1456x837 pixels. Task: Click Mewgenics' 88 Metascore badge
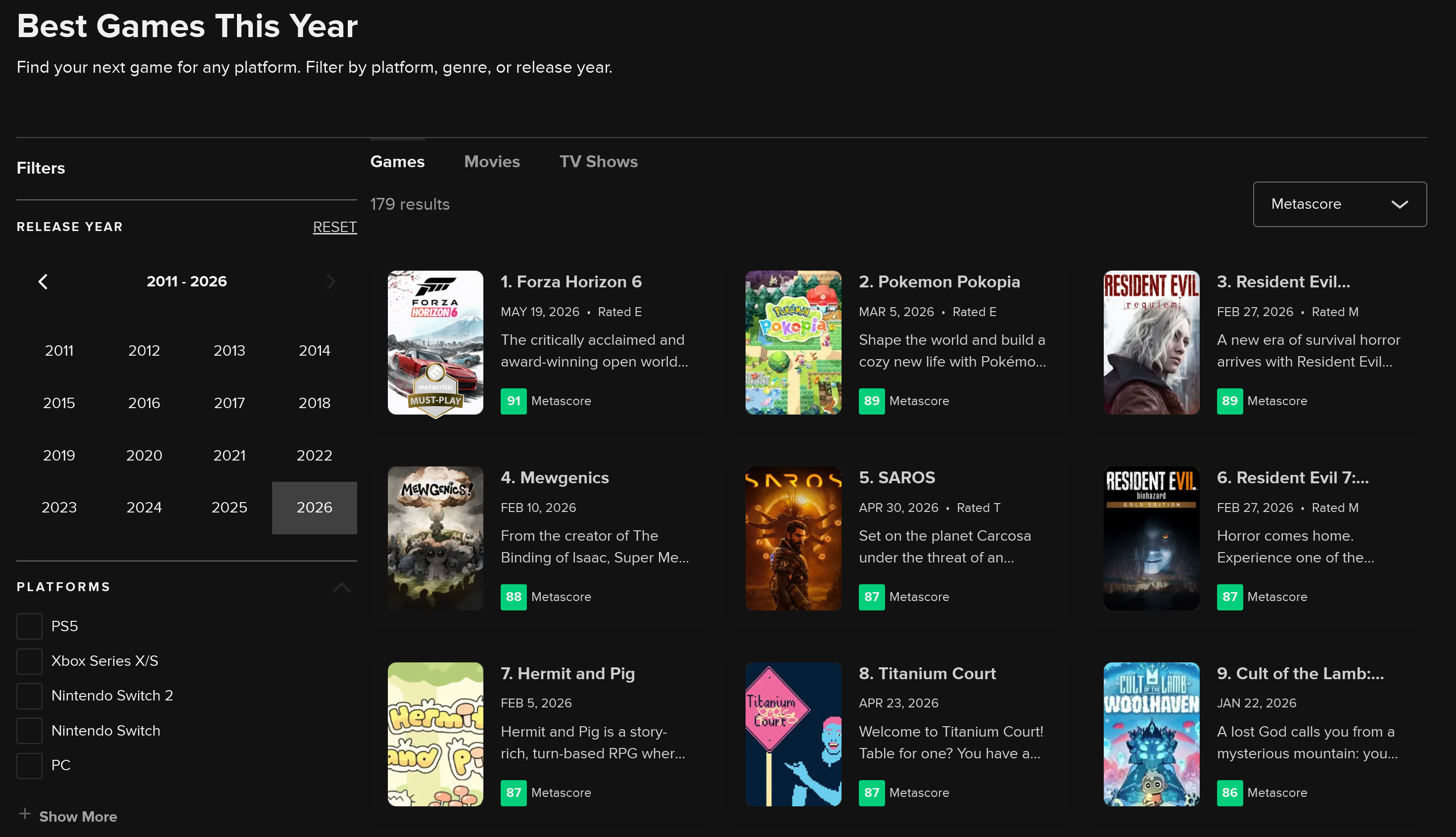click(514, 597)
